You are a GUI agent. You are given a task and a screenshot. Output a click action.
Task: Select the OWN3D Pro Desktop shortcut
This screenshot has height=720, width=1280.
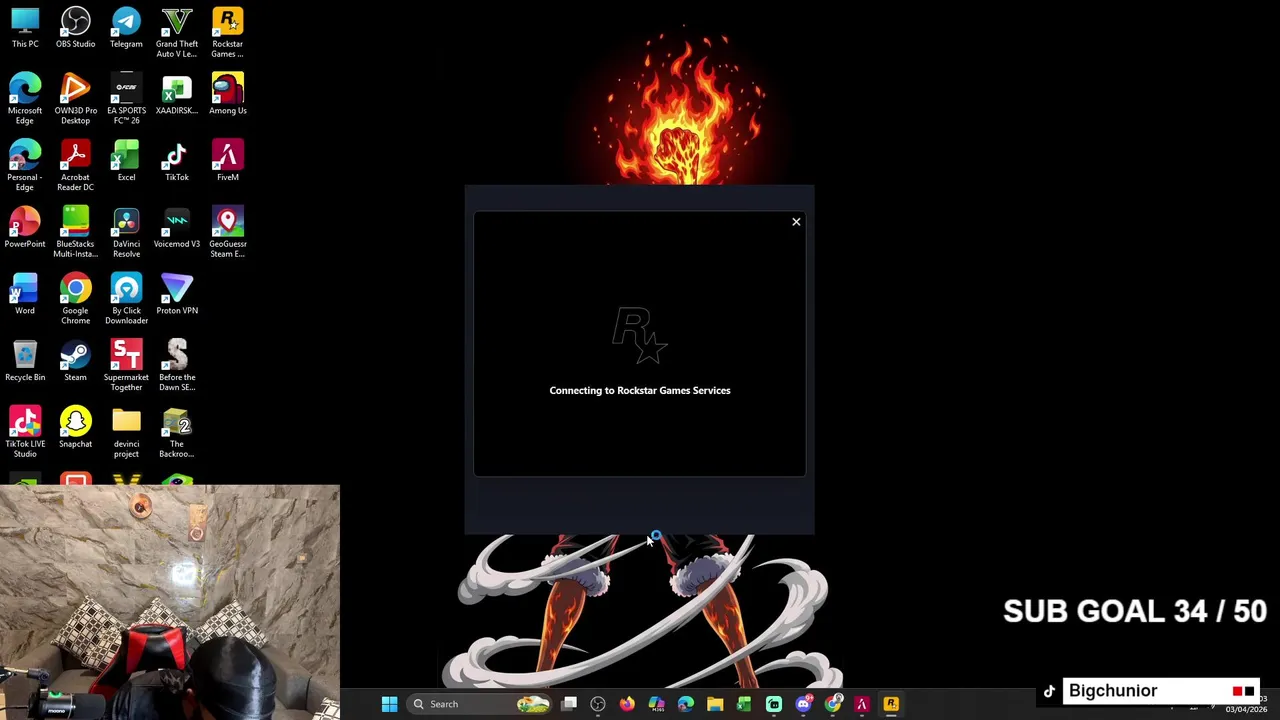pos(75,99)
